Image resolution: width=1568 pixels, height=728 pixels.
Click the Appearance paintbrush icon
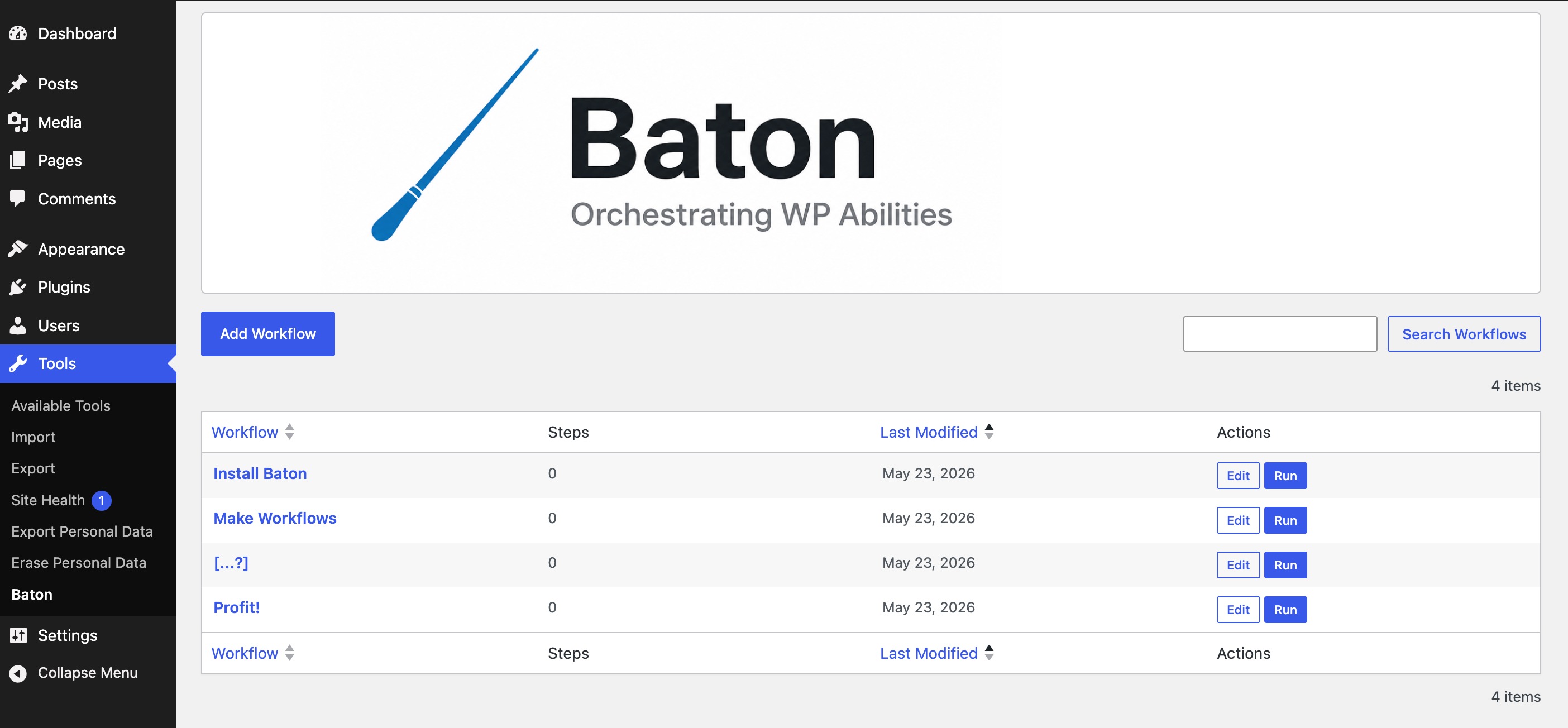pyautogui.click(x=18, y=249)
